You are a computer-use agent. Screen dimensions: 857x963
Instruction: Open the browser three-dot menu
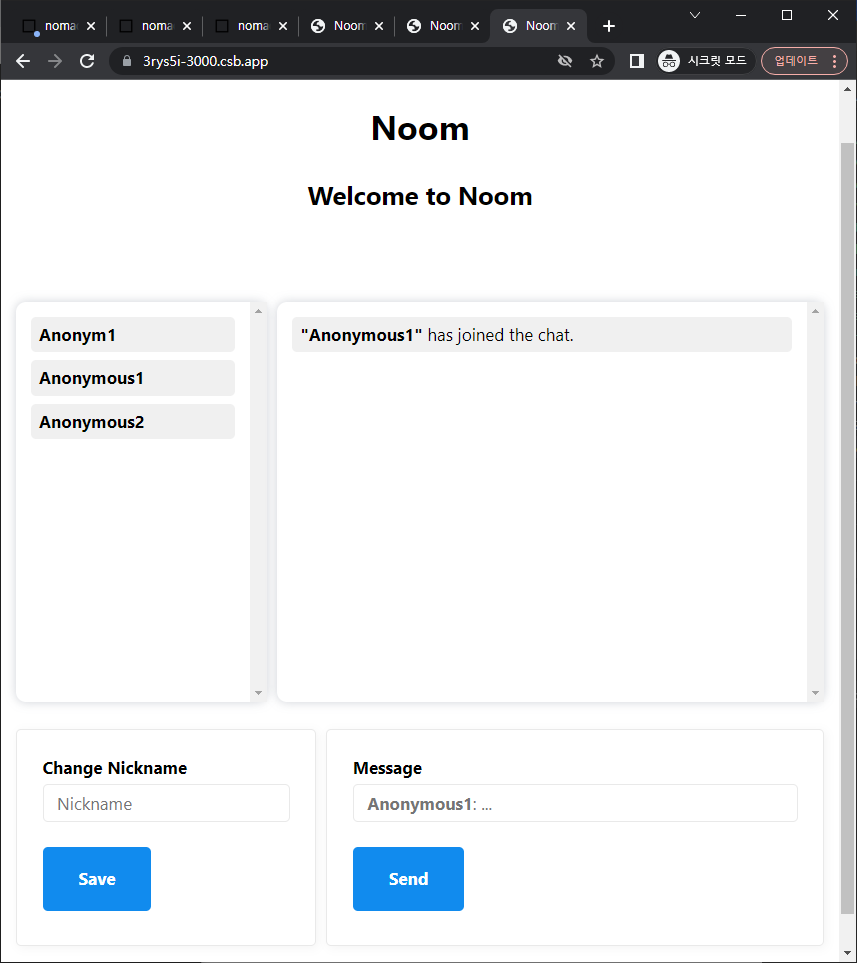(x=835, y=61)
